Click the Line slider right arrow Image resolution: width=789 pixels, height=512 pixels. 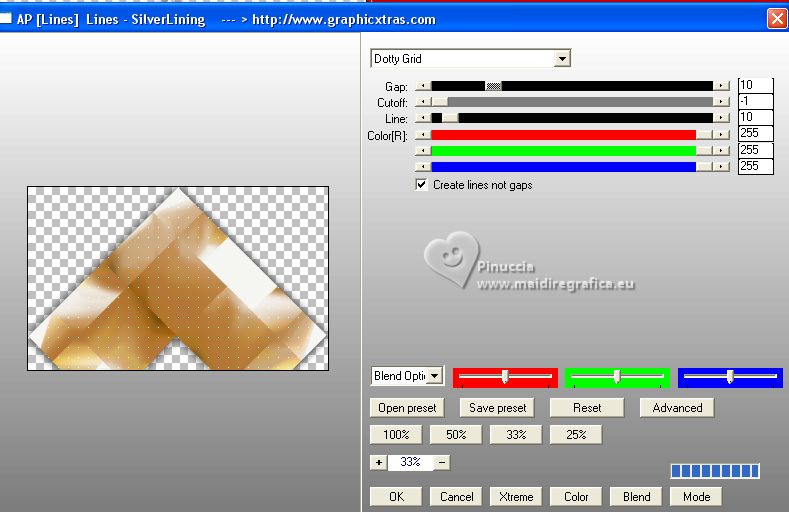722,118
